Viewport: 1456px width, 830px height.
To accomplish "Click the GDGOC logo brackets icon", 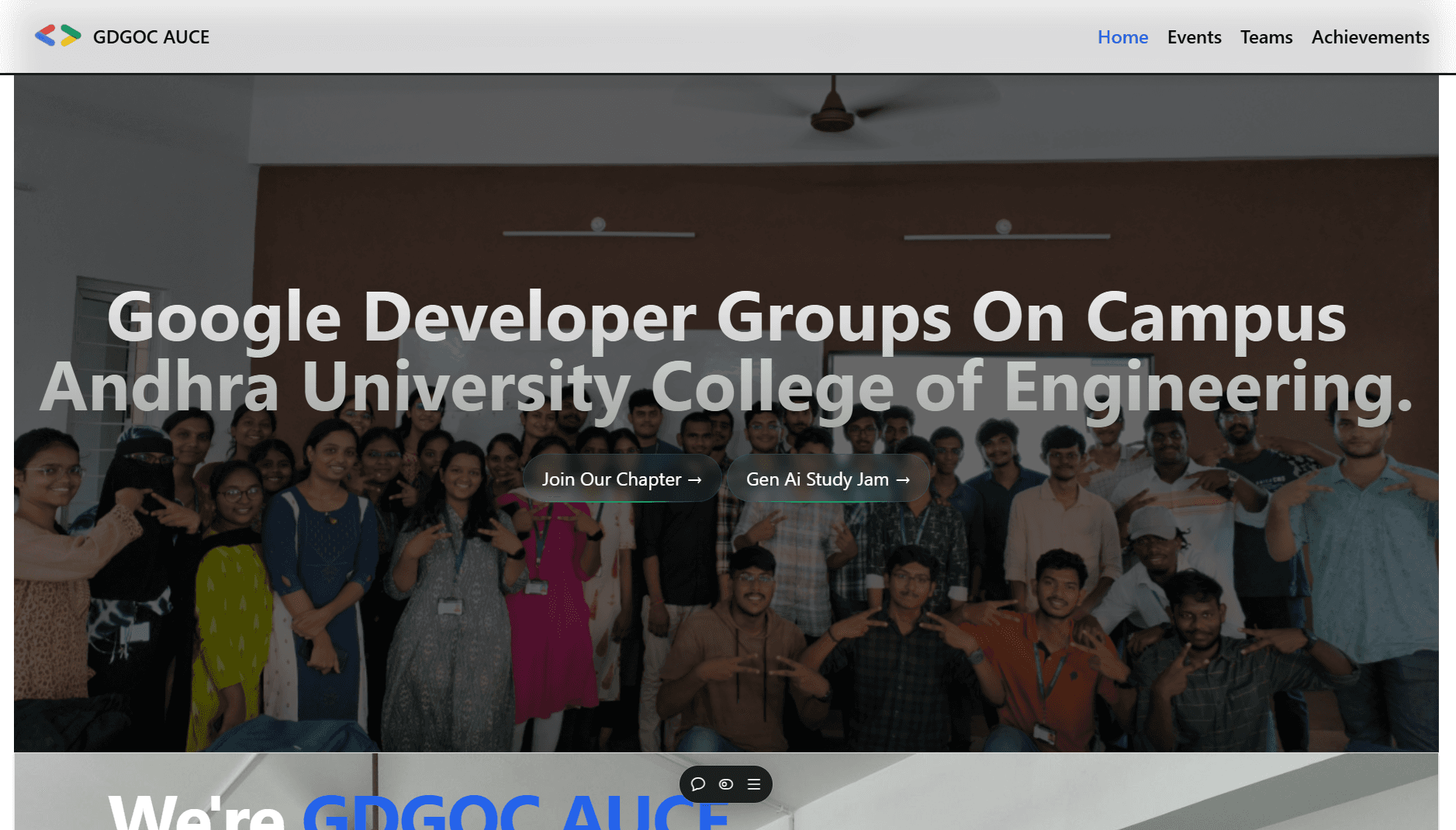I will [x=58, y=36].
